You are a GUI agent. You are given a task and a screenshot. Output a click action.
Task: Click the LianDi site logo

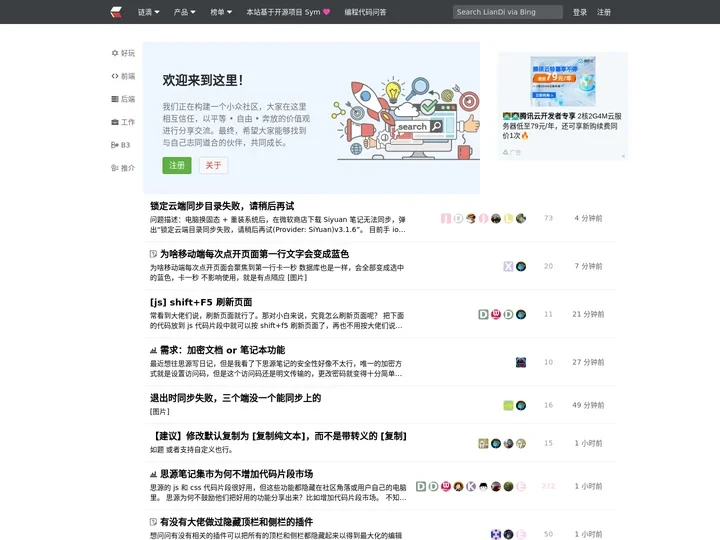[116, 12]
